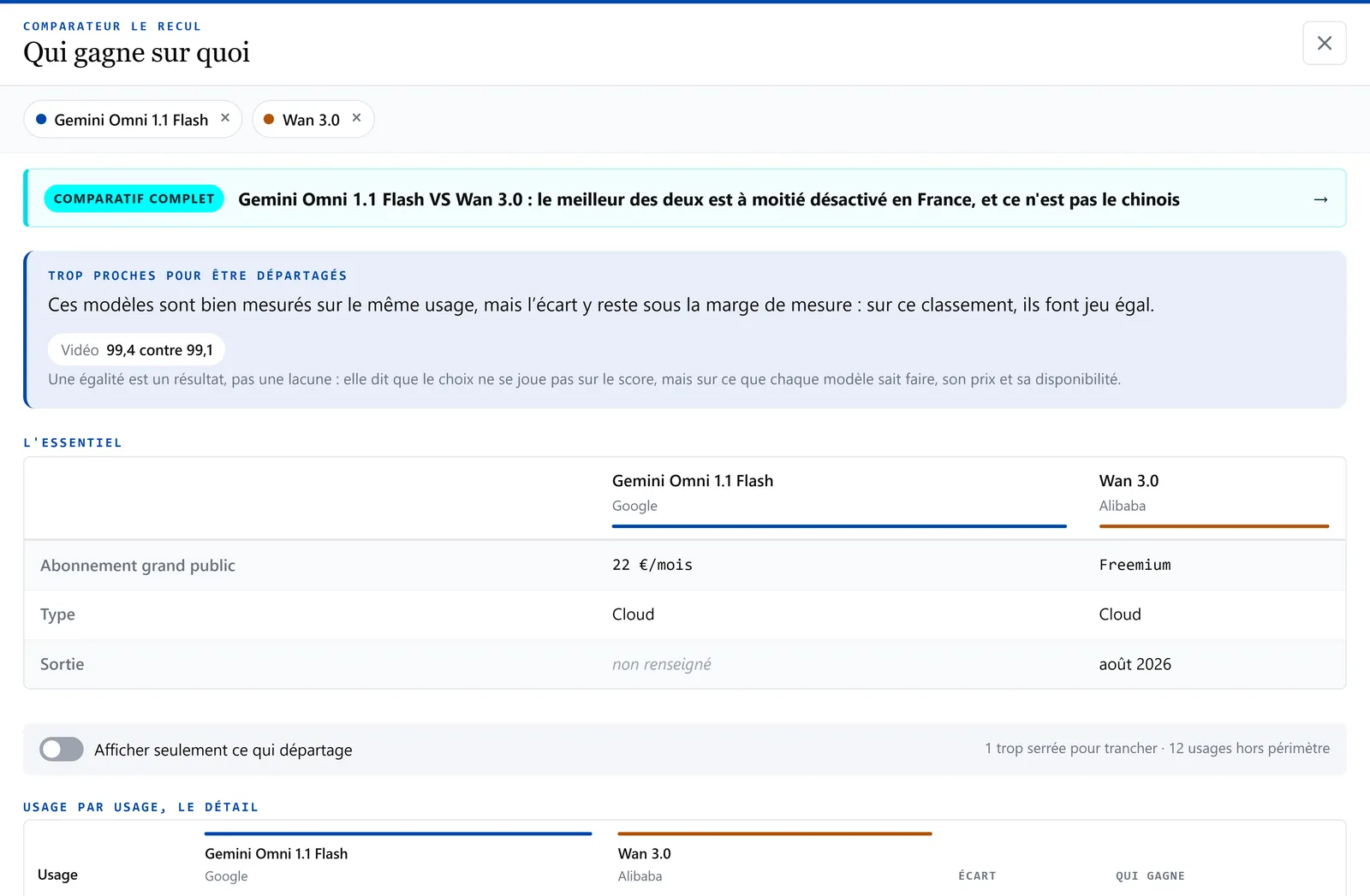Select the Gemini Omni 1.1 Flash chip
1370x896 pixels.
[131, 120]
